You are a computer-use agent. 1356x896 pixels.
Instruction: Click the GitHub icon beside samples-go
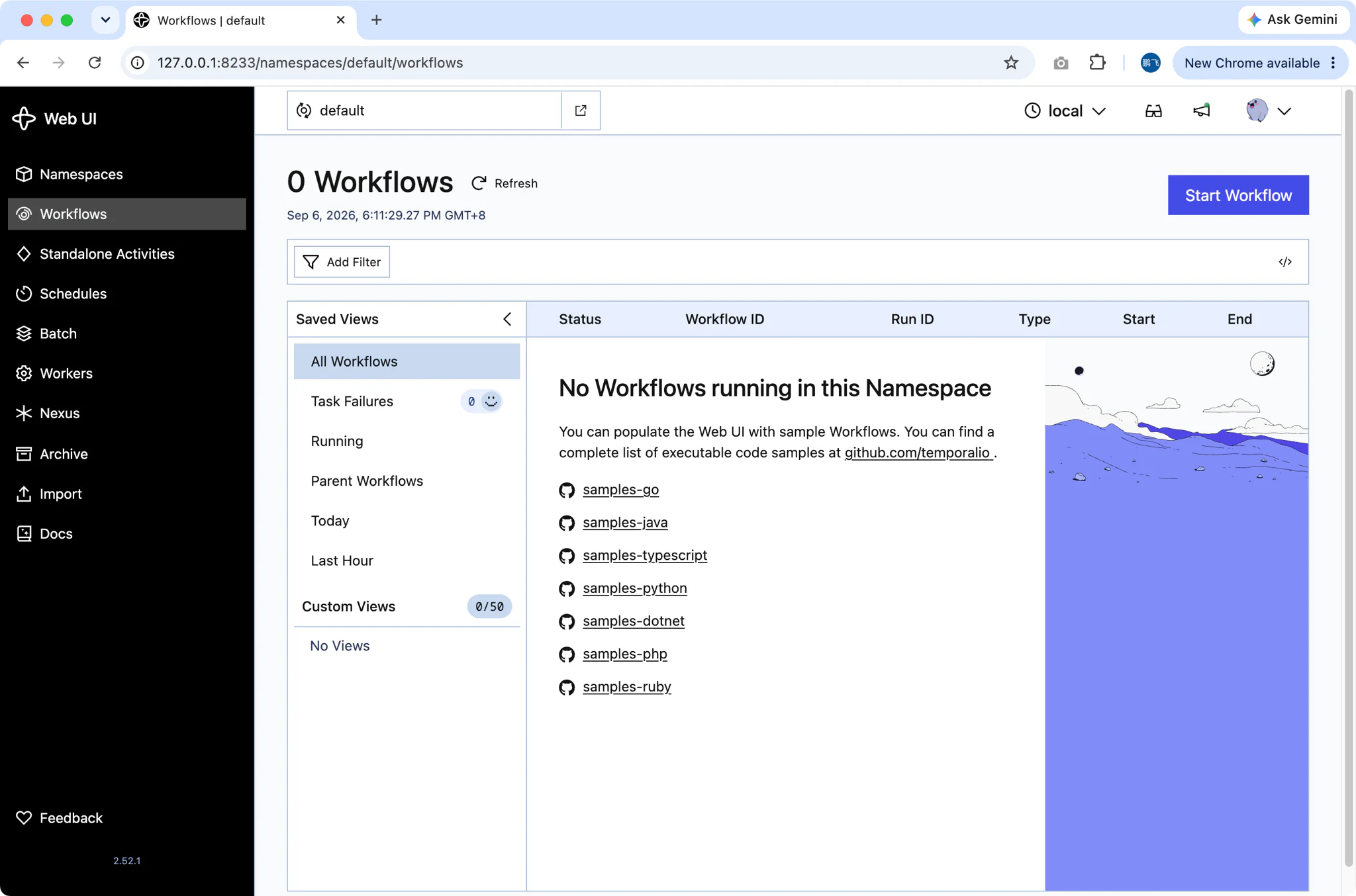pos(567,490)
